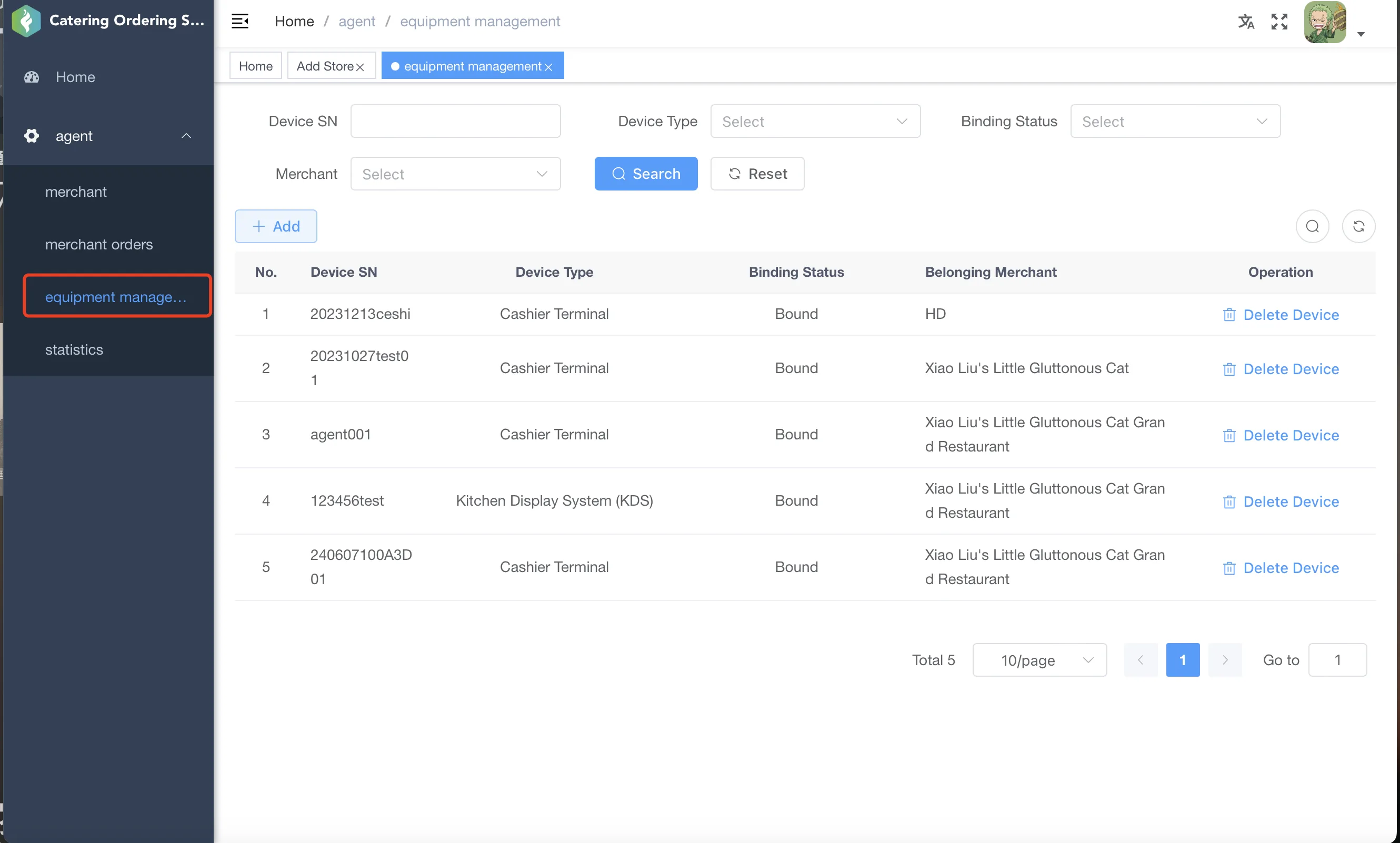Open the language translation switcher

pos(1246,22)
